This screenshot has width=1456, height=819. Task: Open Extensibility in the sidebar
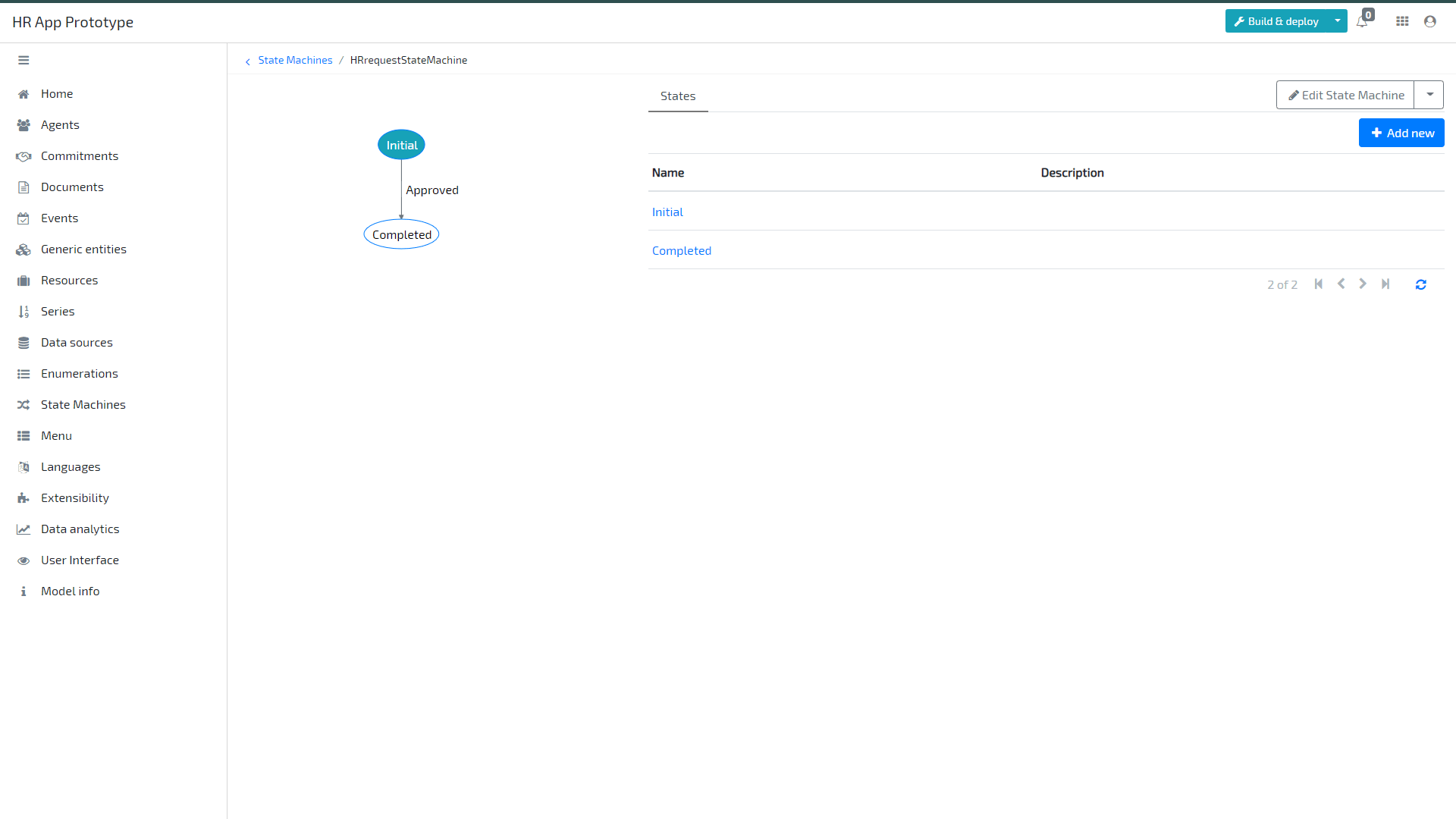tap(75, 498)
